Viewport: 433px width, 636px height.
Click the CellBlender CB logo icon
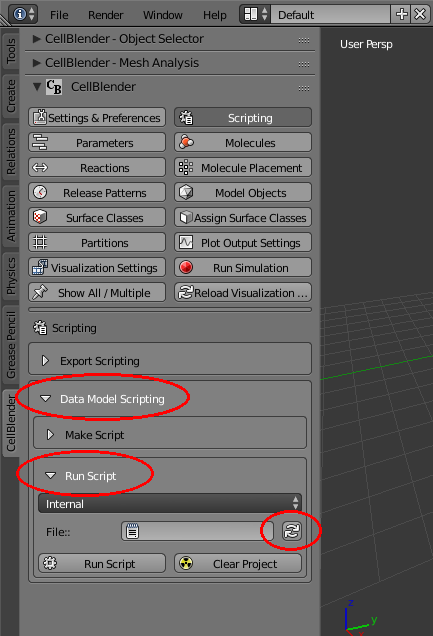point(54,87)
